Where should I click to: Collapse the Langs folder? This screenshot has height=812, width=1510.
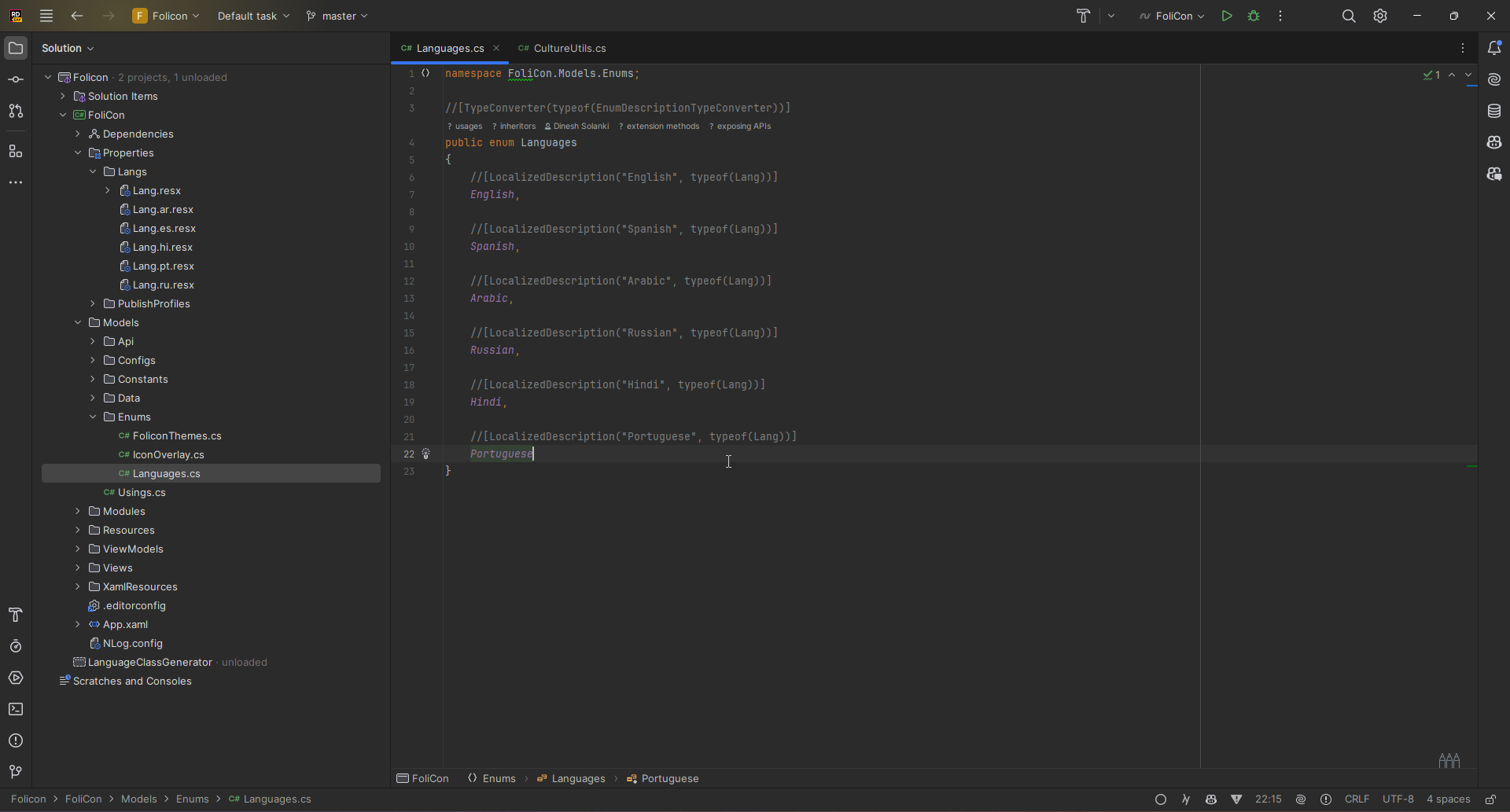coord(93,172)
